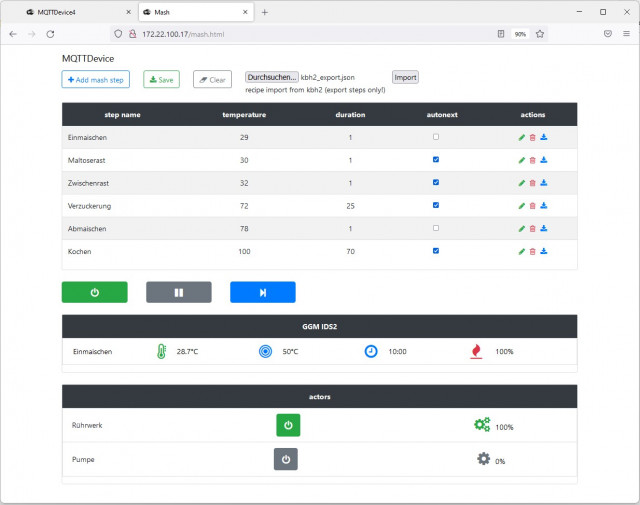Image resolution: width=640 pixels, height=505 pixels.
Task: Click the 28.7°C current temperature reading
Action: coord(187,351)
